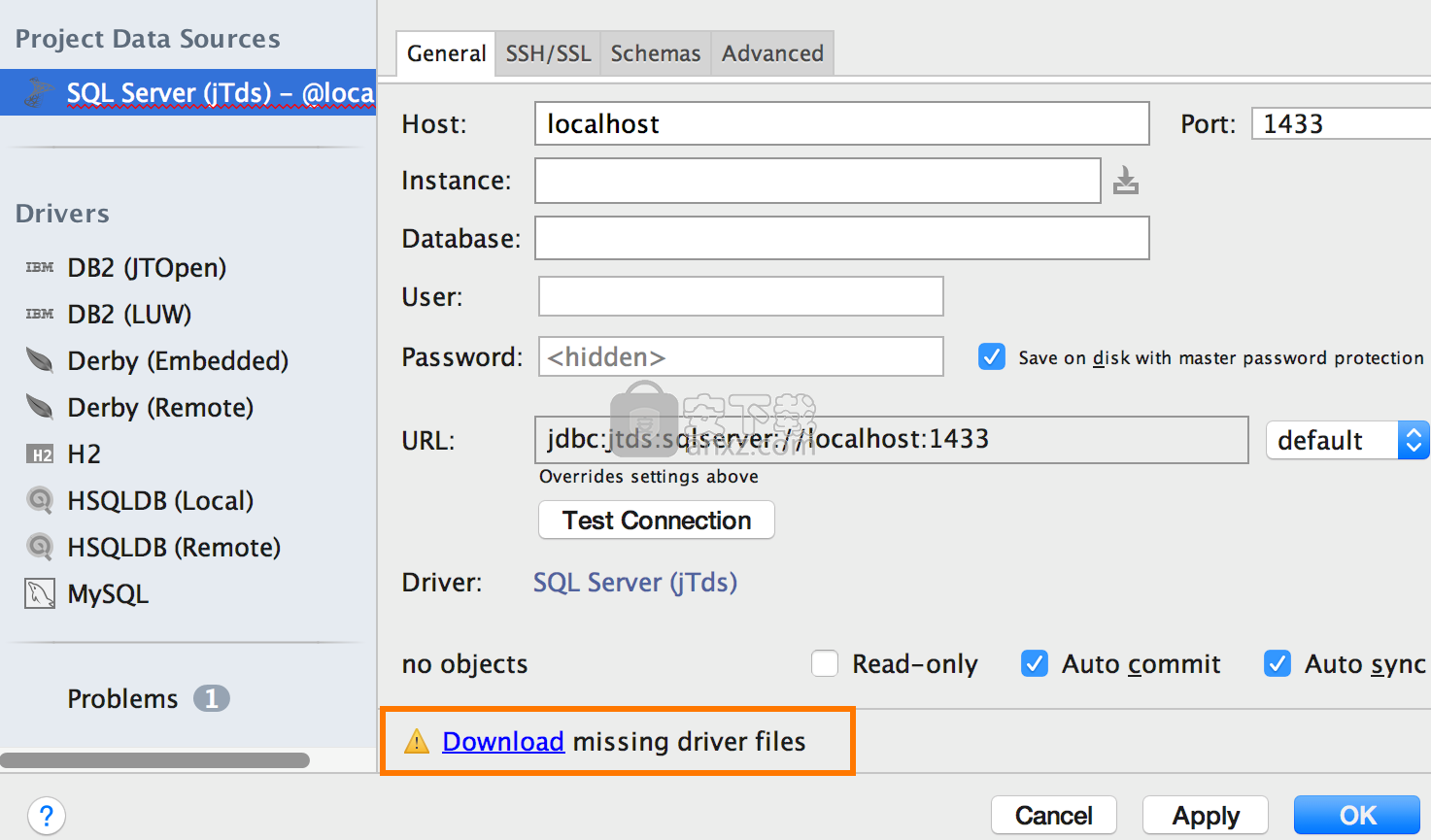
Task: Click the H2 driver icon
Action: (40, 454)
